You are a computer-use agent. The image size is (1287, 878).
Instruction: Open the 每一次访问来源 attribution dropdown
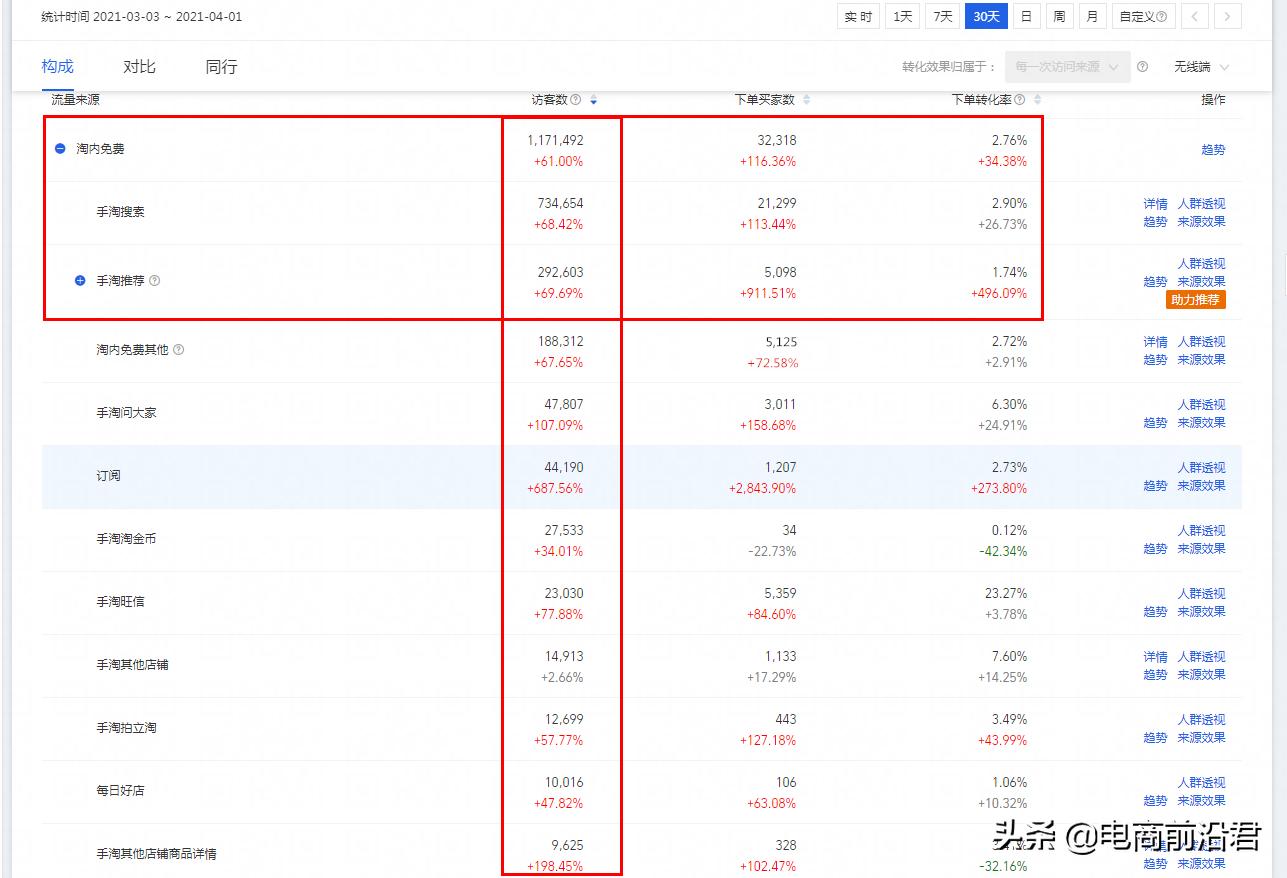(x=1065, y=67)
